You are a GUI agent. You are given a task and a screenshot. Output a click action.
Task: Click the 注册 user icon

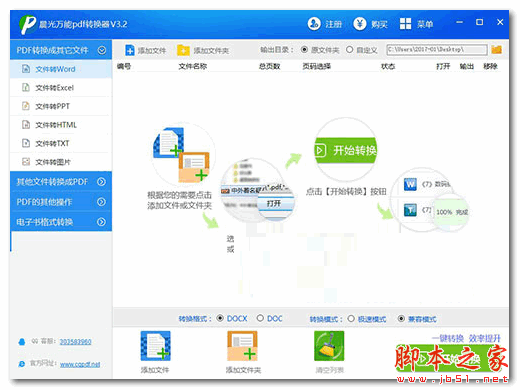tap(314, 24)
